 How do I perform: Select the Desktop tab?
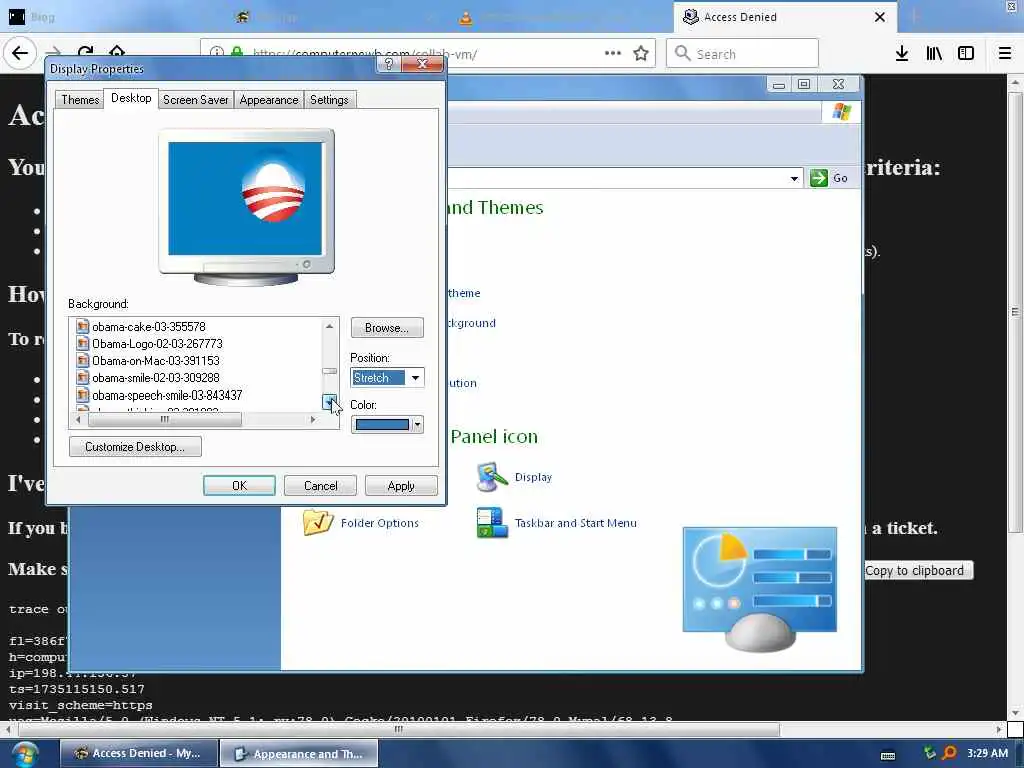(x=131, y=99)
